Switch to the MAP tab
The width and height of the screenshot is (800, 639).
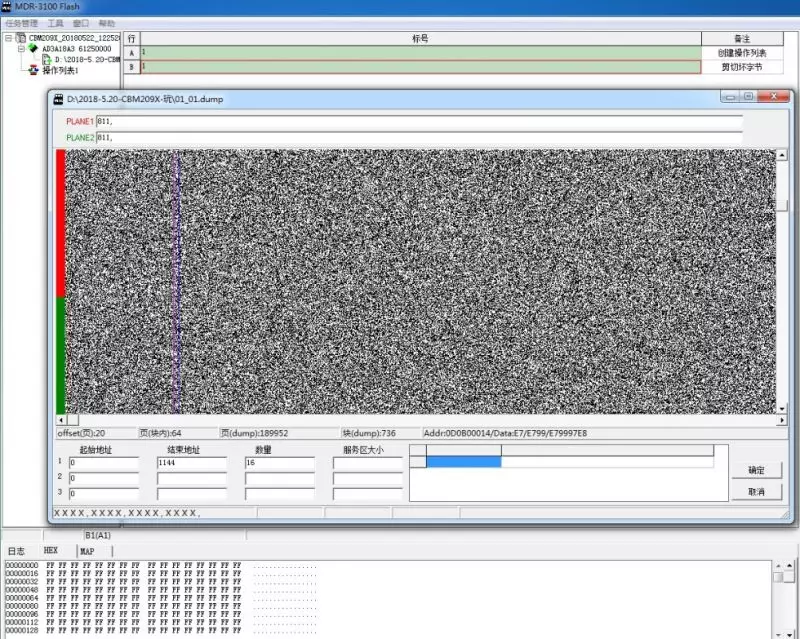(87, 551)
